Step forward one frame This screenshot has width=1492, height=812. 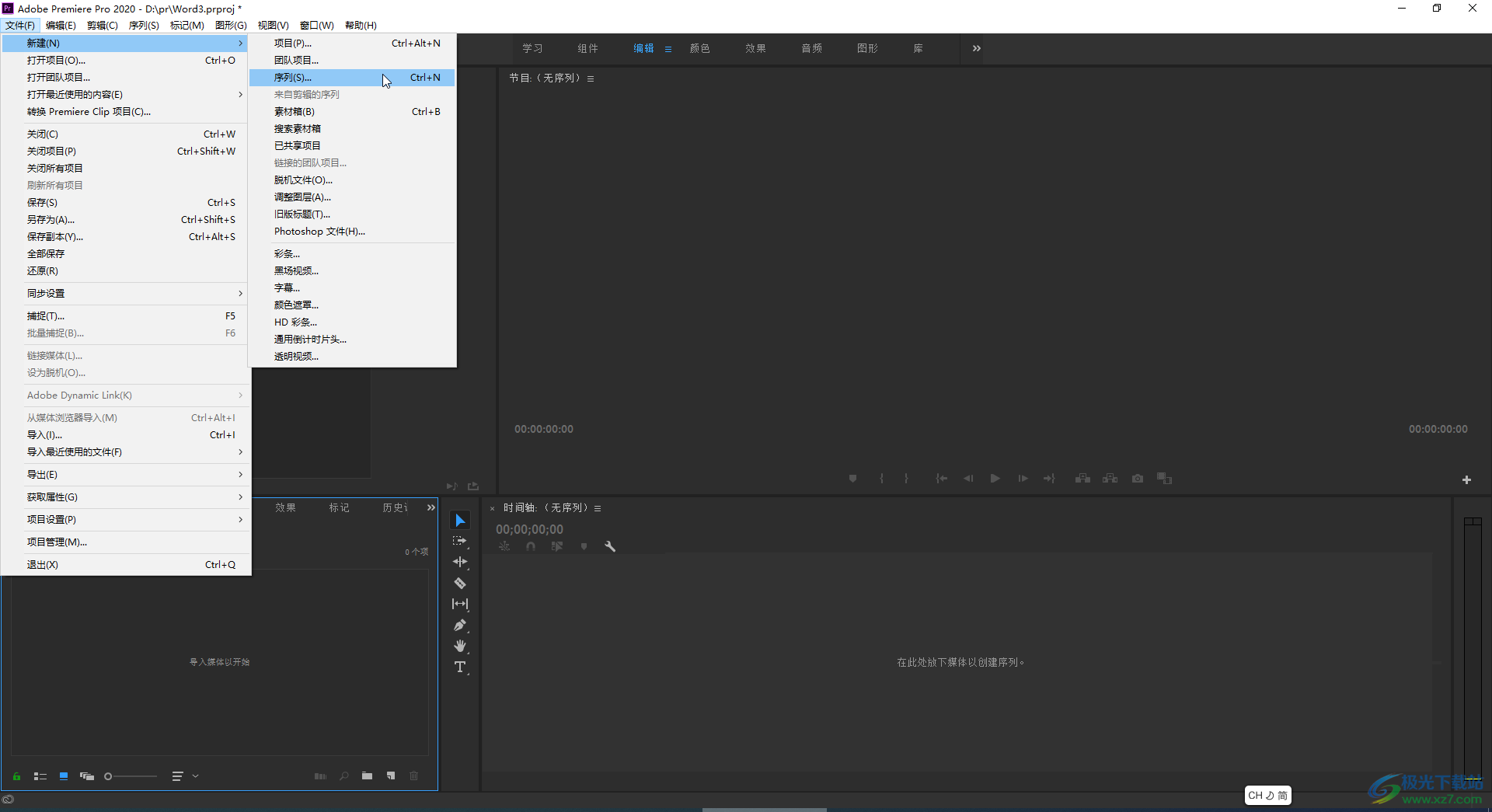tap(1023, 479)
